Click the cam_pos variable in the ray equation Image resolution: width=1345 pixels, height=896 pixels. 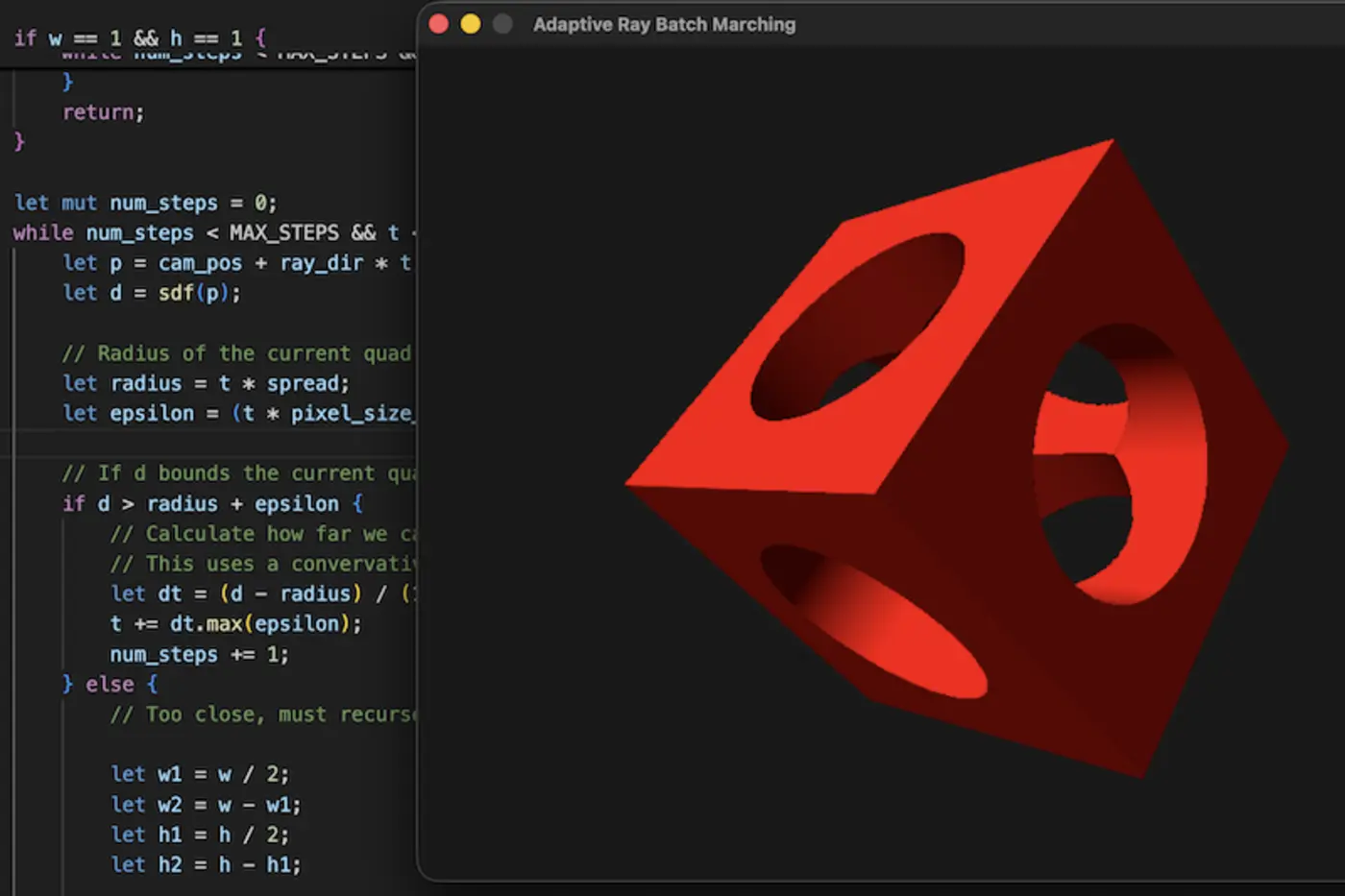coord(200,263)
